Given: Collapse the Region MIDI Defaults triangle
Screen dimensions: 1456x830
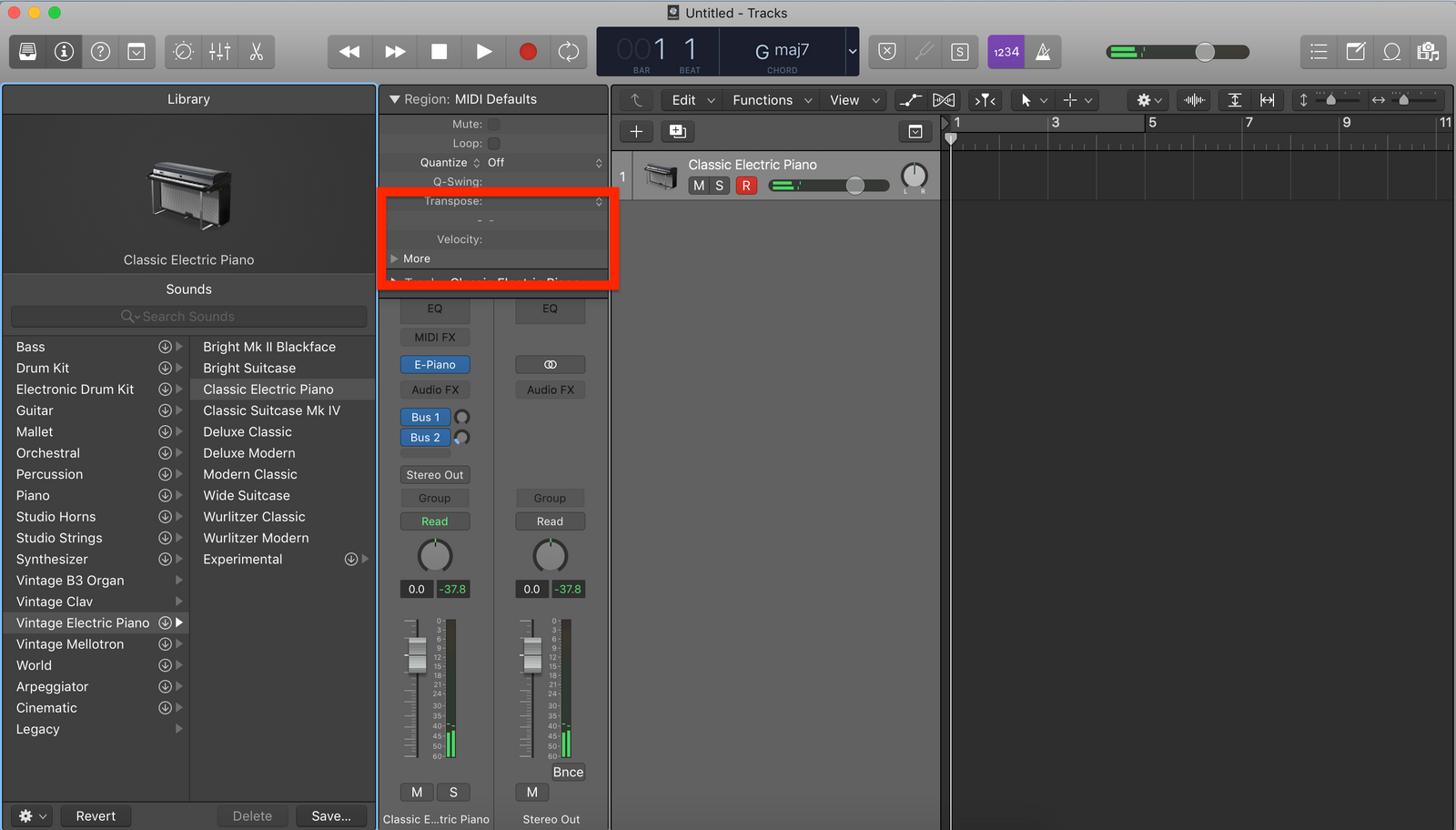Looking at the screenshot, I should click(x=395, y=99).
